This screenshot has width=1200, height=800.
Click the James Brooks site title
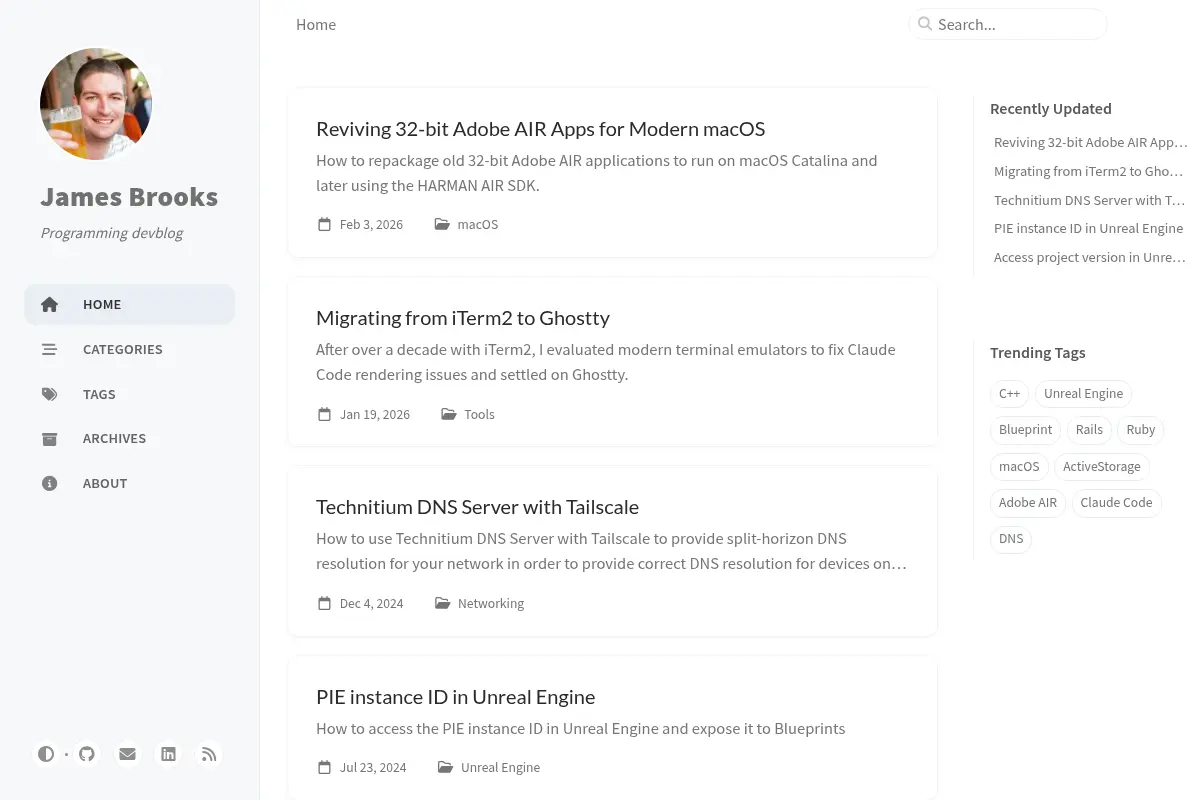click(x=129, y=197)
